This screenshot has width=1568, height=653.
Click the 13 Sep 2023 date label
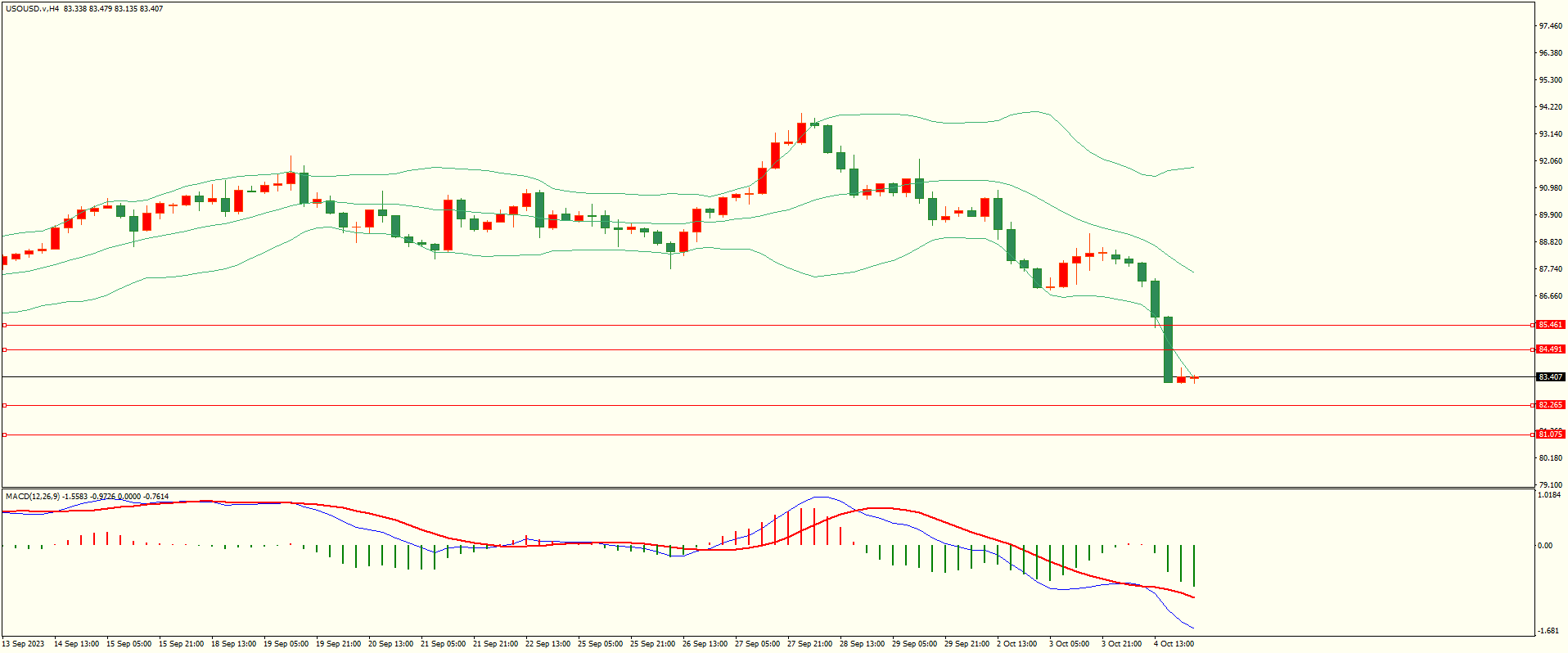(25, 644)
